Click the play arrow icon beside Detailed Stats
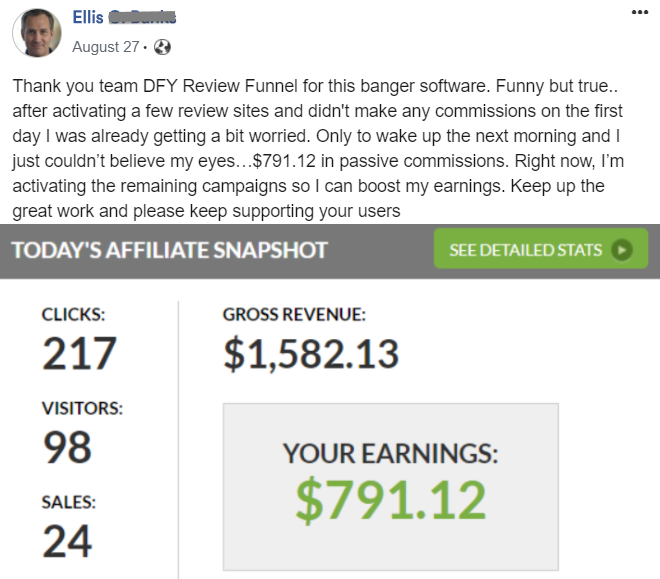 pos(623,249)
